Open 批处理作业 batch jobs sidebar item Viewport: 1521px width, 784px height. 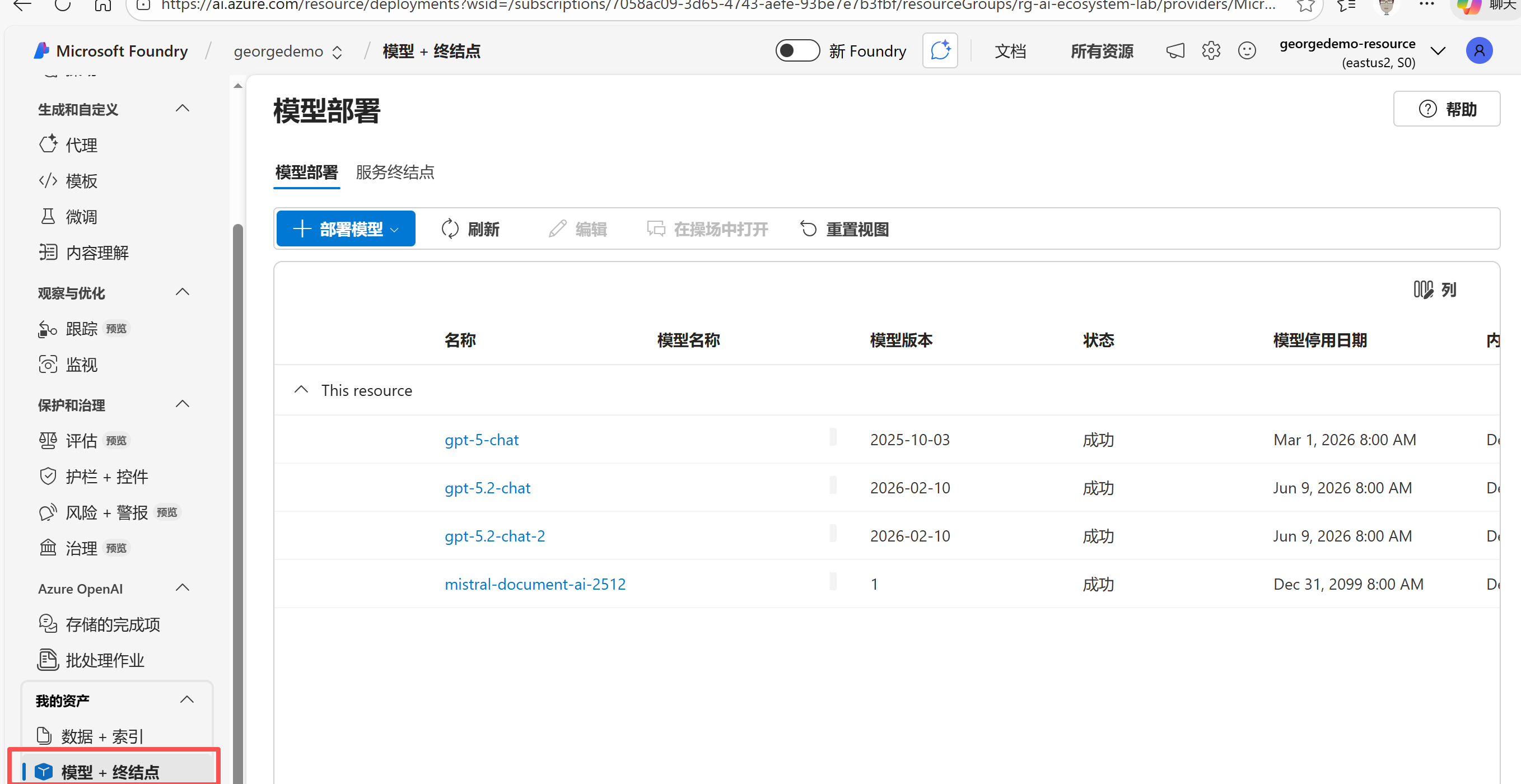105,660
